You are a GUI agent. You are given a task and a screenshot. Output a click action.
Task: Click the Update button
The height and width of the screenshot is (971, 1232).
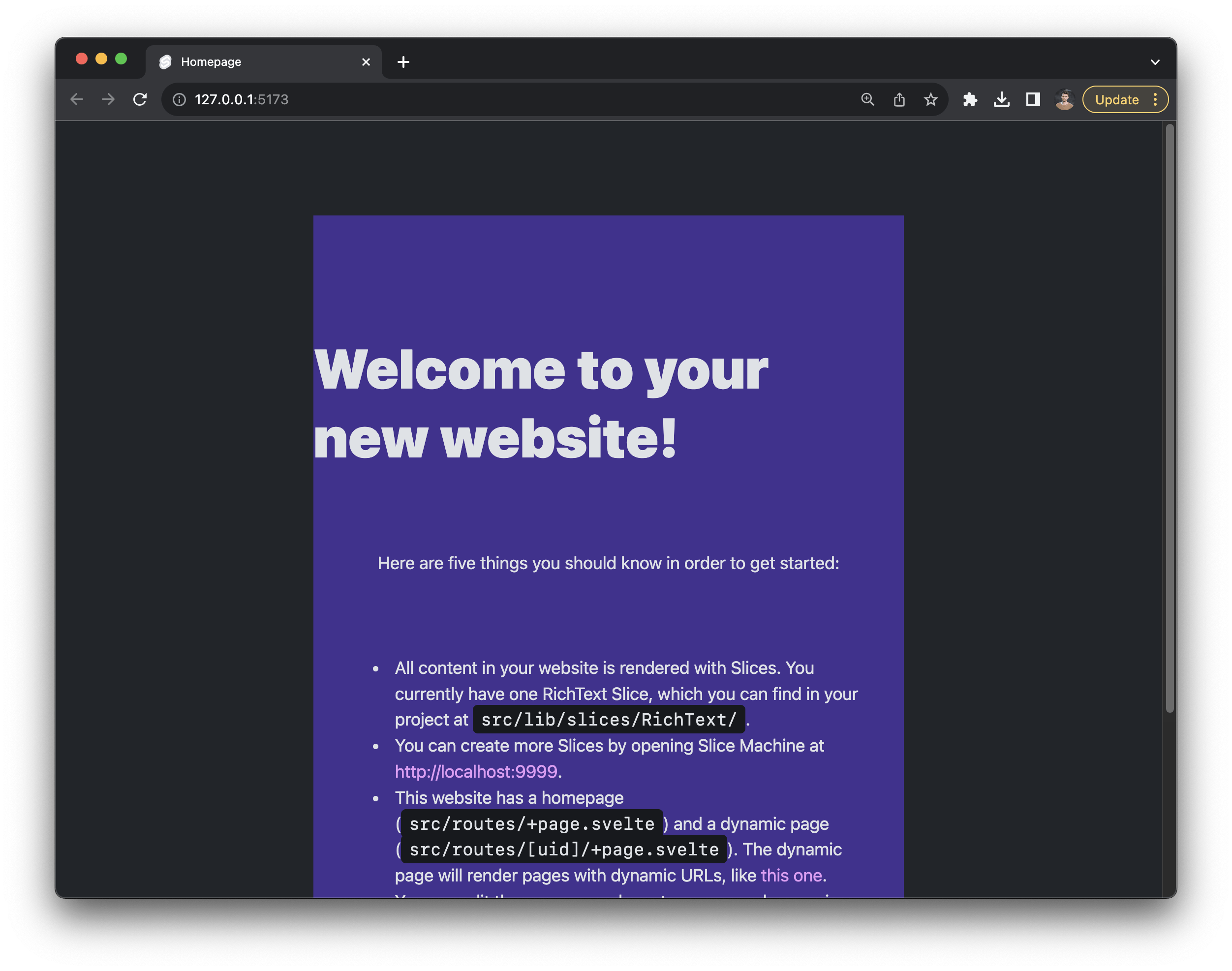[1116, 100]
